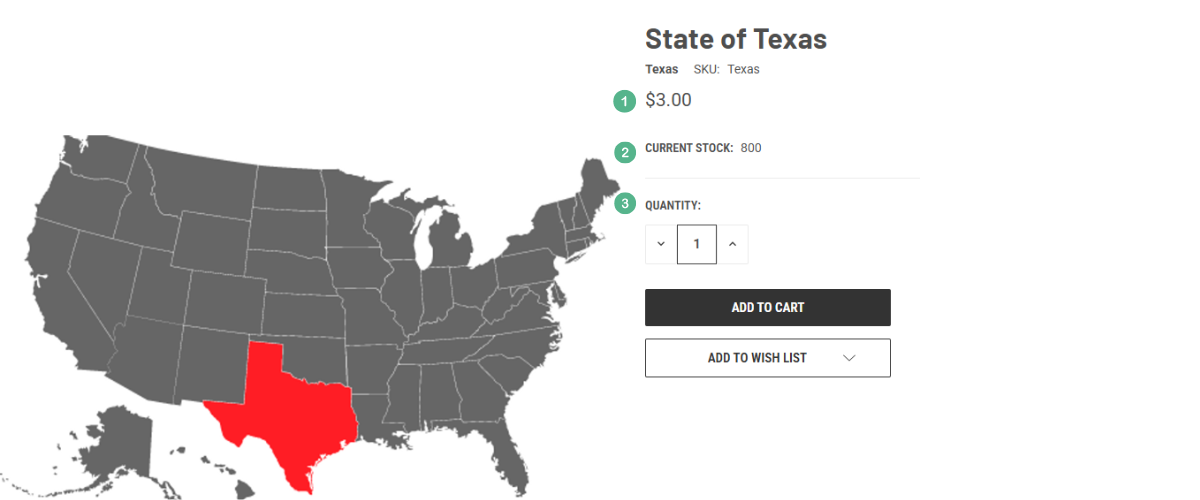Click the SKU value Texas
The height and width of the screenshot is (500, 1200).
pos(743,70)
